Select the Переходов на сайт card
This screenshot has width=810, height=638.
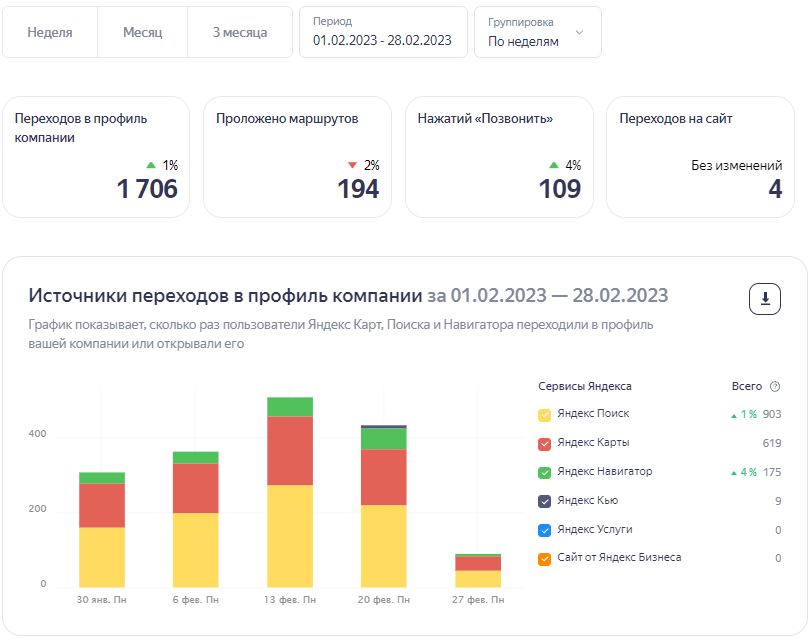point(700,157)
